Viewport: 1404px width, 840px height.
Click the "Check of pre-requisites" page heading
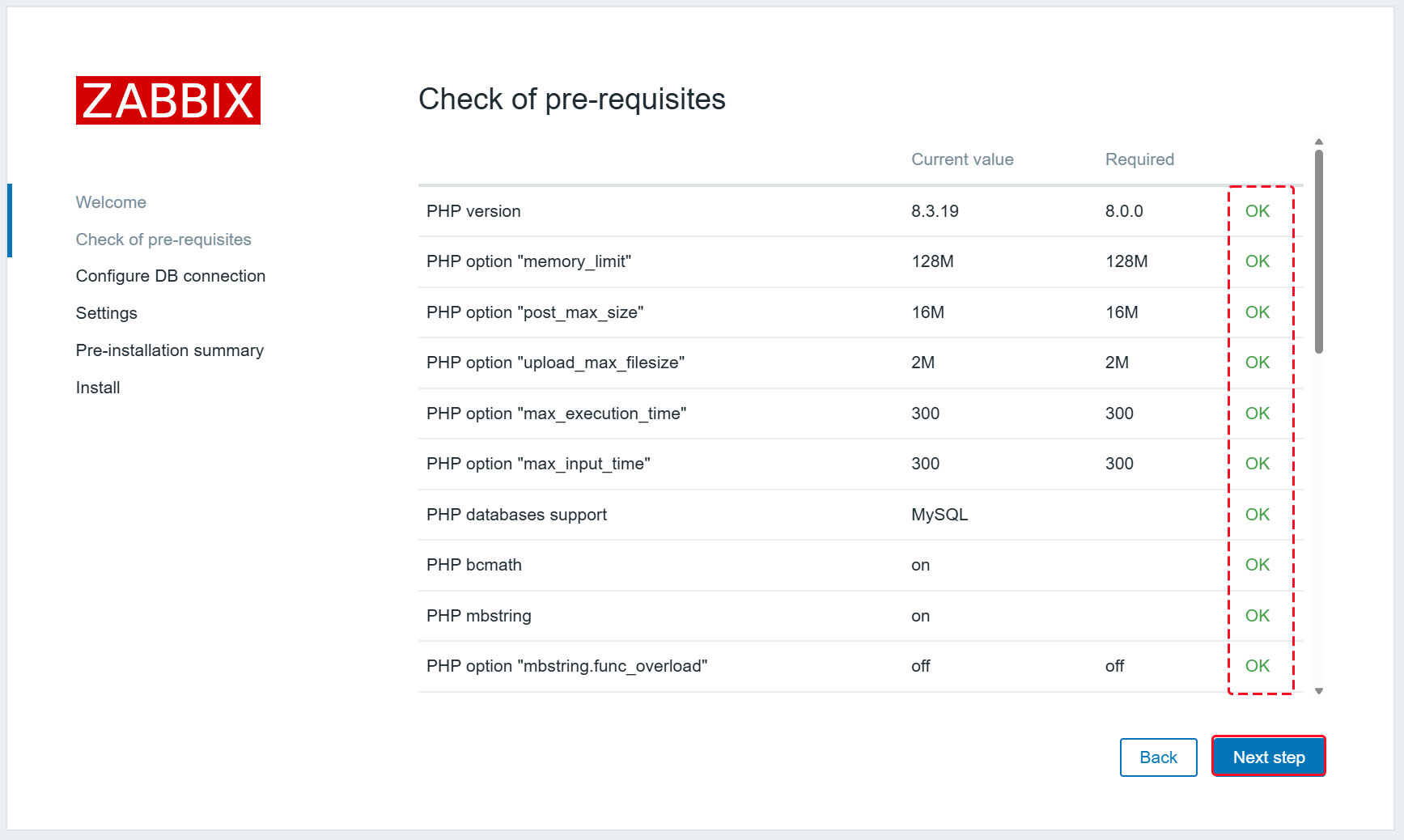571,100
